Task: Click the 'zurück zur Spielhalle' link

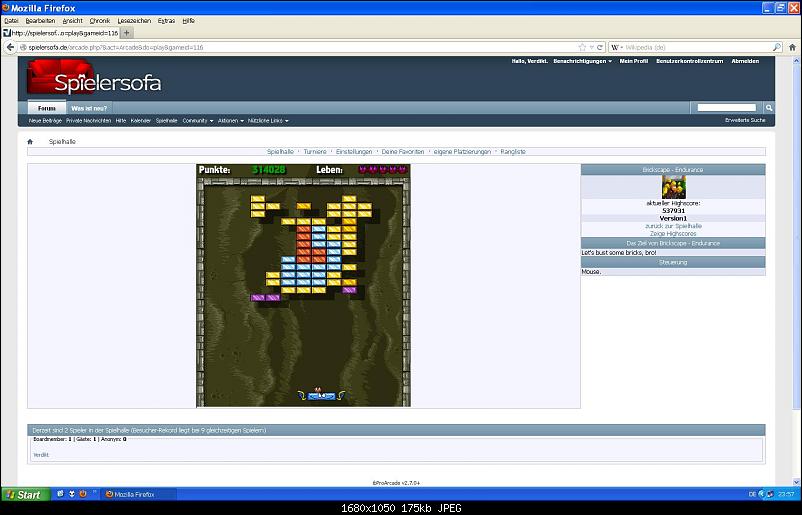Action: (x=673, y=226)
